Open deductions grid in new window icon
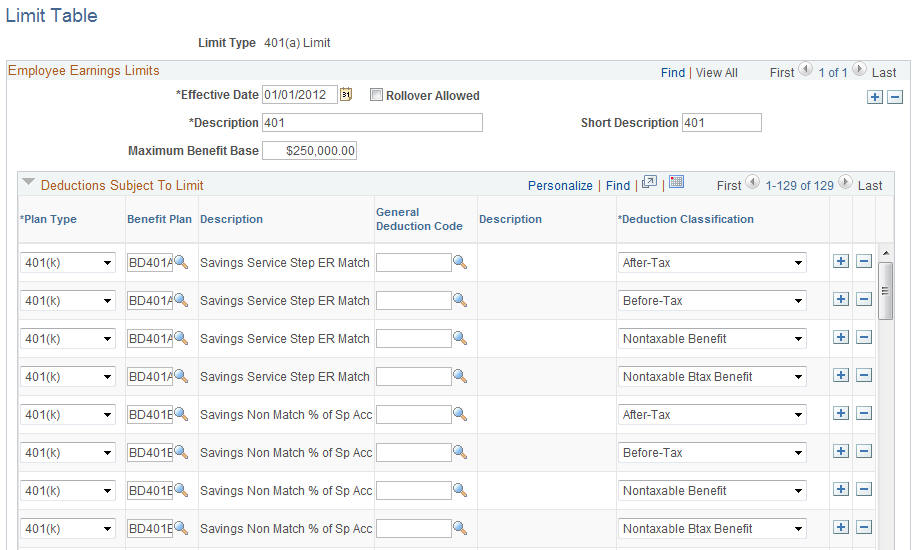This screenshot has height=550, width=919. (x=649, y=182)
